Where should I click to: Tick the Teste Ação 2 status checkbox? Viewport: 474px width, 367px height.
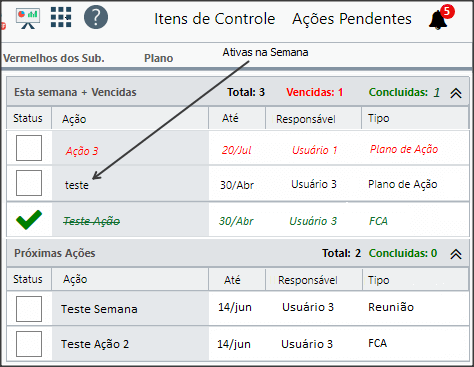29,344
